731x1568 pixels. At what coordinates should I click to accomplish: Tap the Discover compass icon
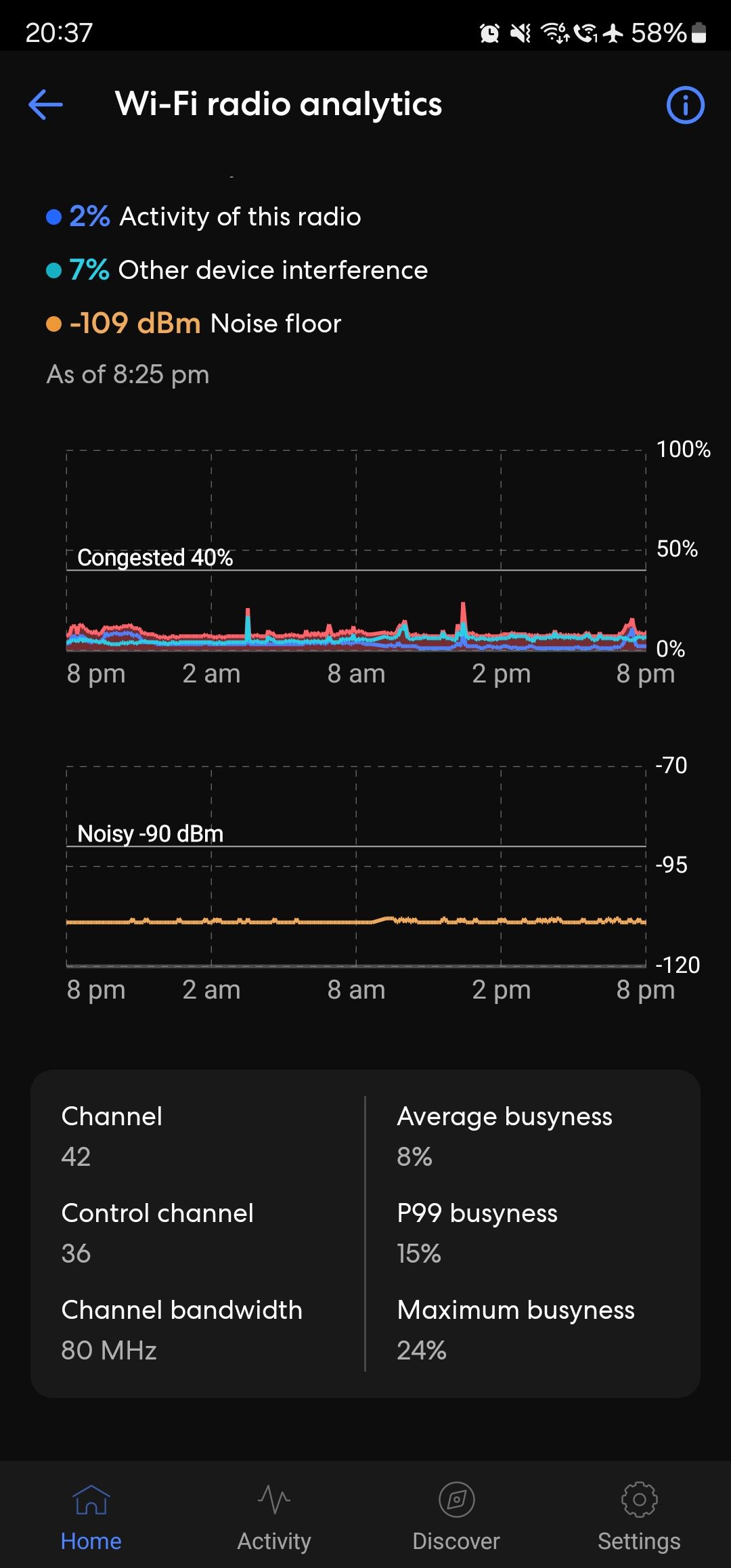coord(456,1500)
